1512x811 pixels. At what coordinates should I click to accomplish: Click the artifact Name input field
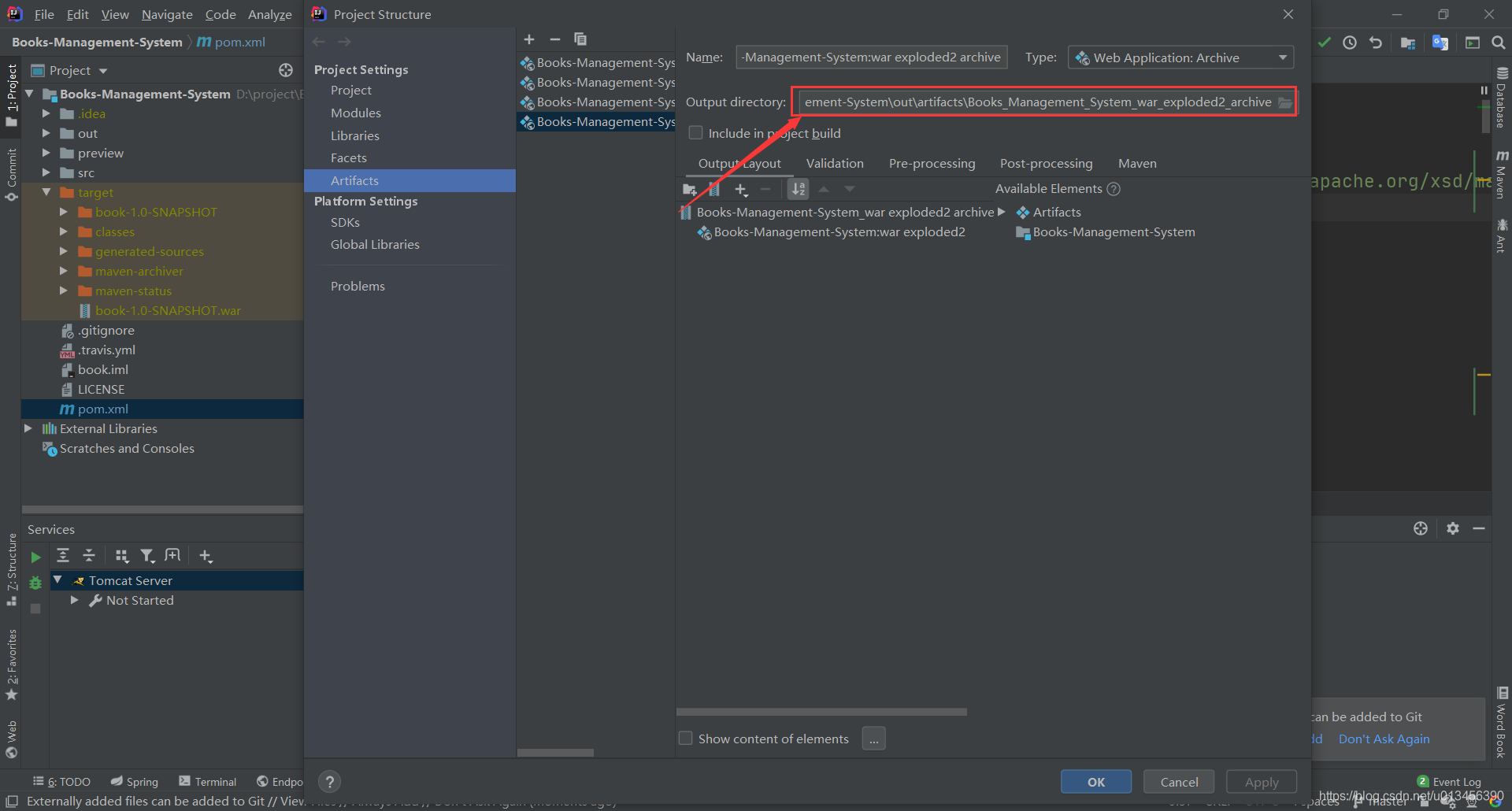871,57
